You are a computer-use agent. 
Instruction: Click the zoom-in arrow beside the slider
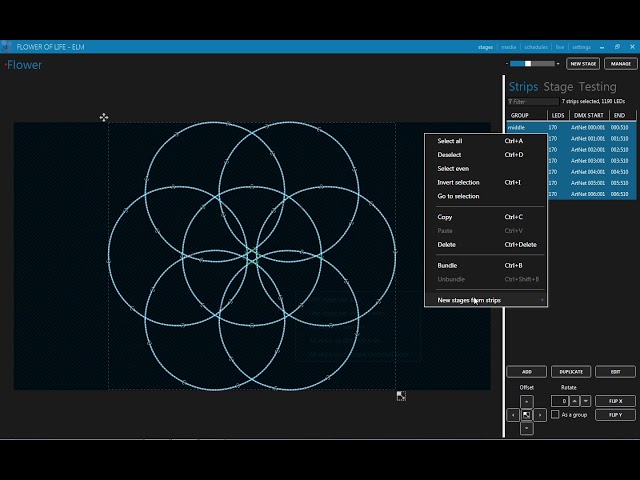click(558, 64)
